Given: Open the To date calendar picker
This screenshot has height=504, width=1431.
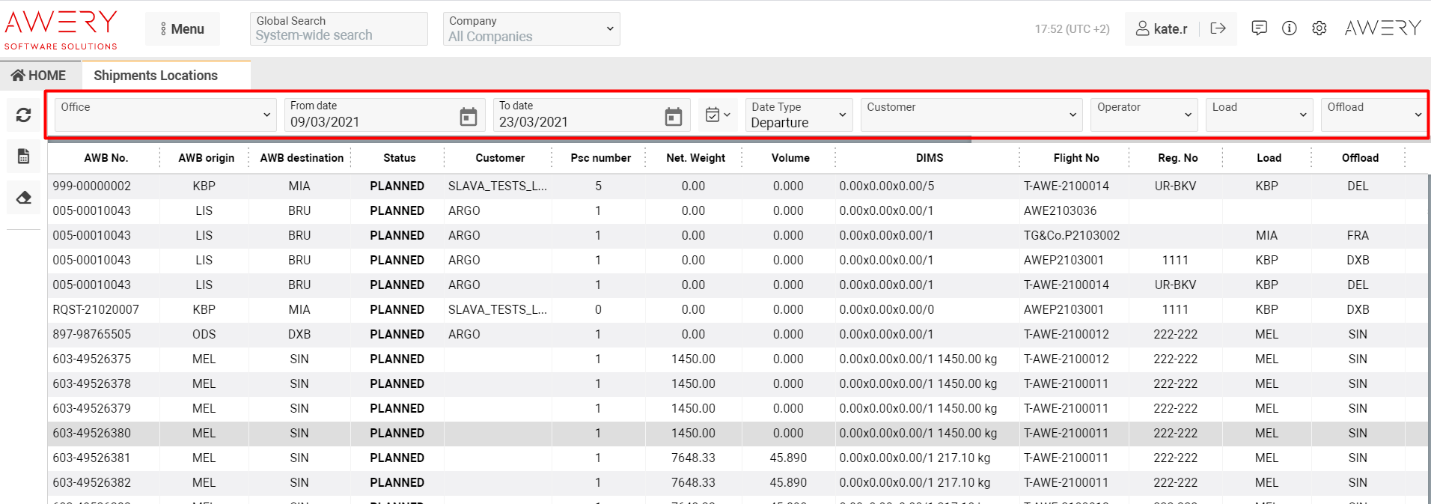Looking at the screenshot, I should (674, 116).
